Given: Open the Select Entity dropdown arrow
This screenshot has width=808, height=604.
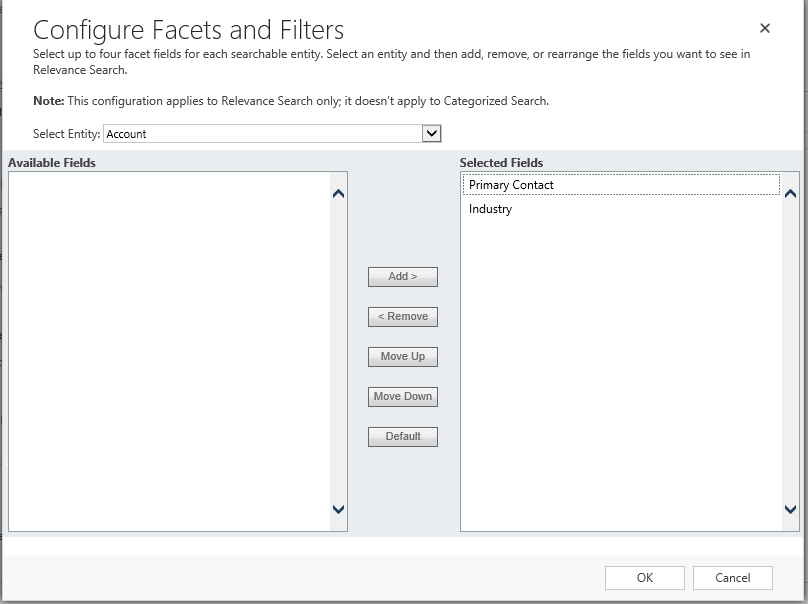Looking at the screenshot, I should [x=431, y=133].
